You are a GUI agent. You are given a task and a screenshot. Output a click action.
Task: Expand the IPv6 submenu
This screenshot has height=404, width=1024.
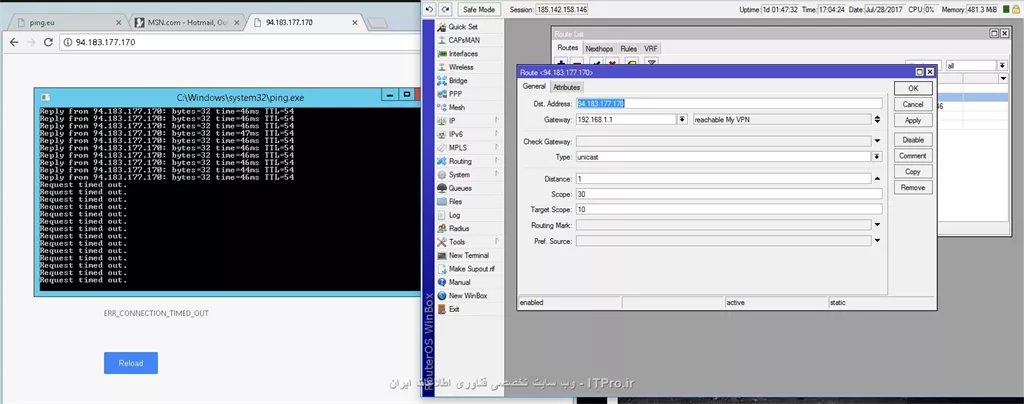pyautogui.click(x=497, y=134)
